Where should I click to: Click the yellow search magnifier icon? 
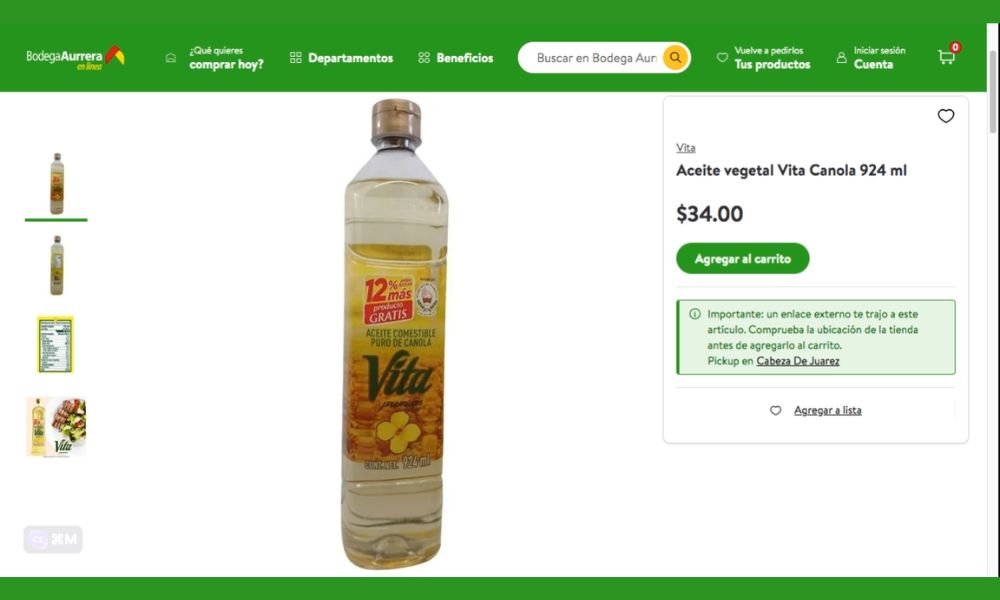tap(676, 58)
